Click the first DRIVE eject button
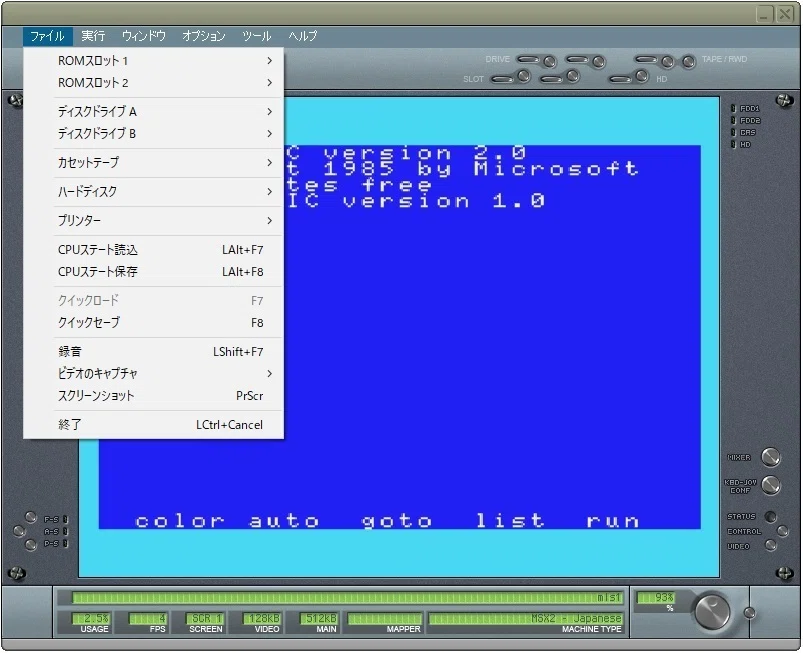Image resolution: width=803 pixels, height=653 pixels. pos(550,61)
